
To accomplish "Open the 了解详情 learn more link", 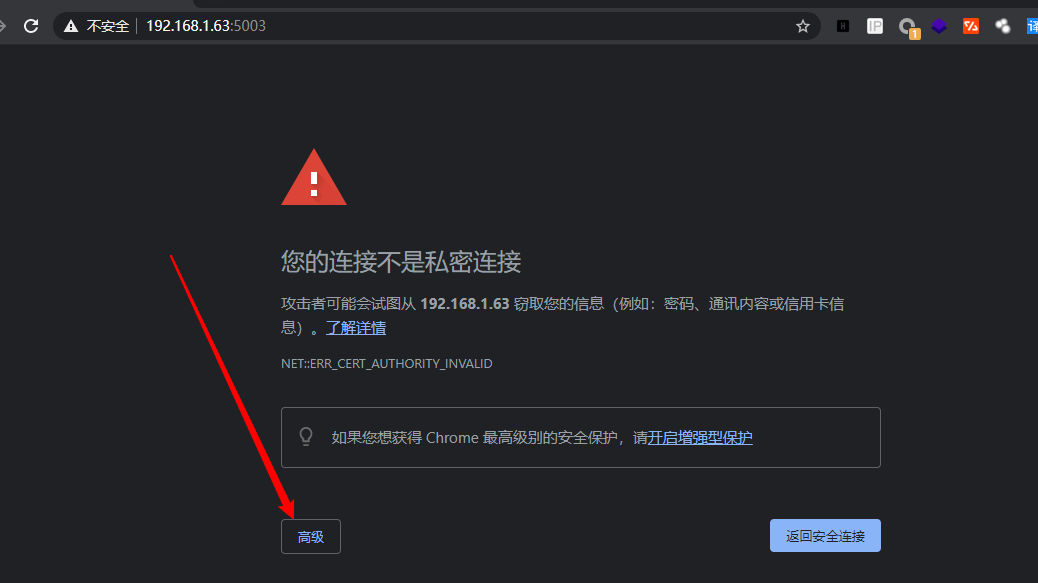I will pyautogui.click(x=356, y=328).
